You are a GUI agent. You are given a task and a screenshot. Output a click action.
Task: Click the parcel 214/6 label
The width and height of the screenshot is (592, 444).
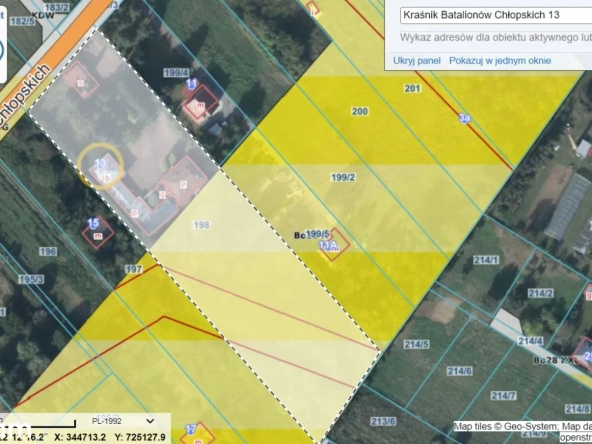coord(459,371)
